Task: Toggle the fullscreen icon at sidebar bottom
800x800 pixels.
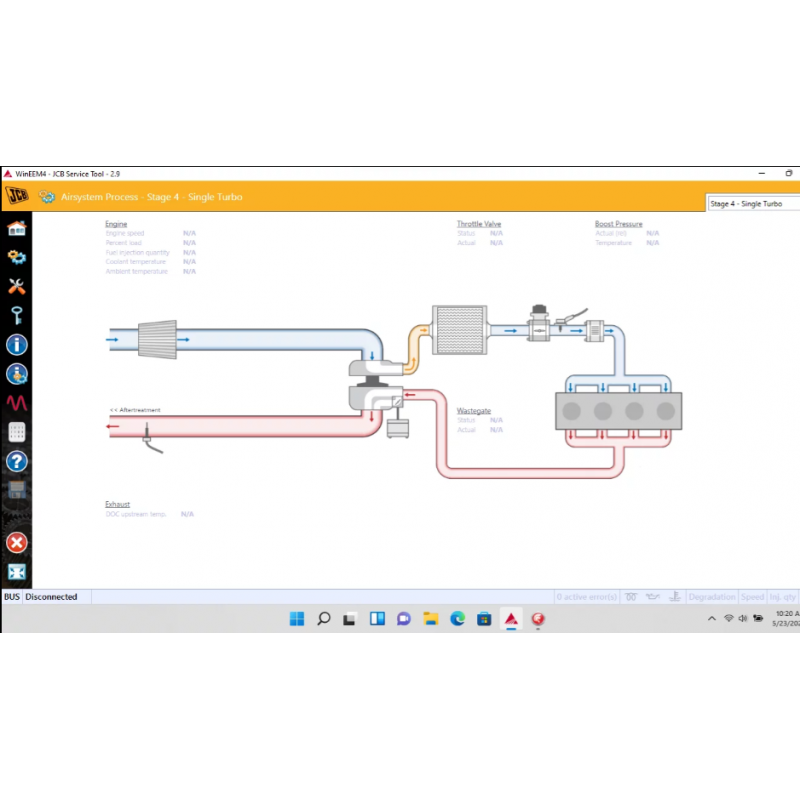Action: [17, 571]
